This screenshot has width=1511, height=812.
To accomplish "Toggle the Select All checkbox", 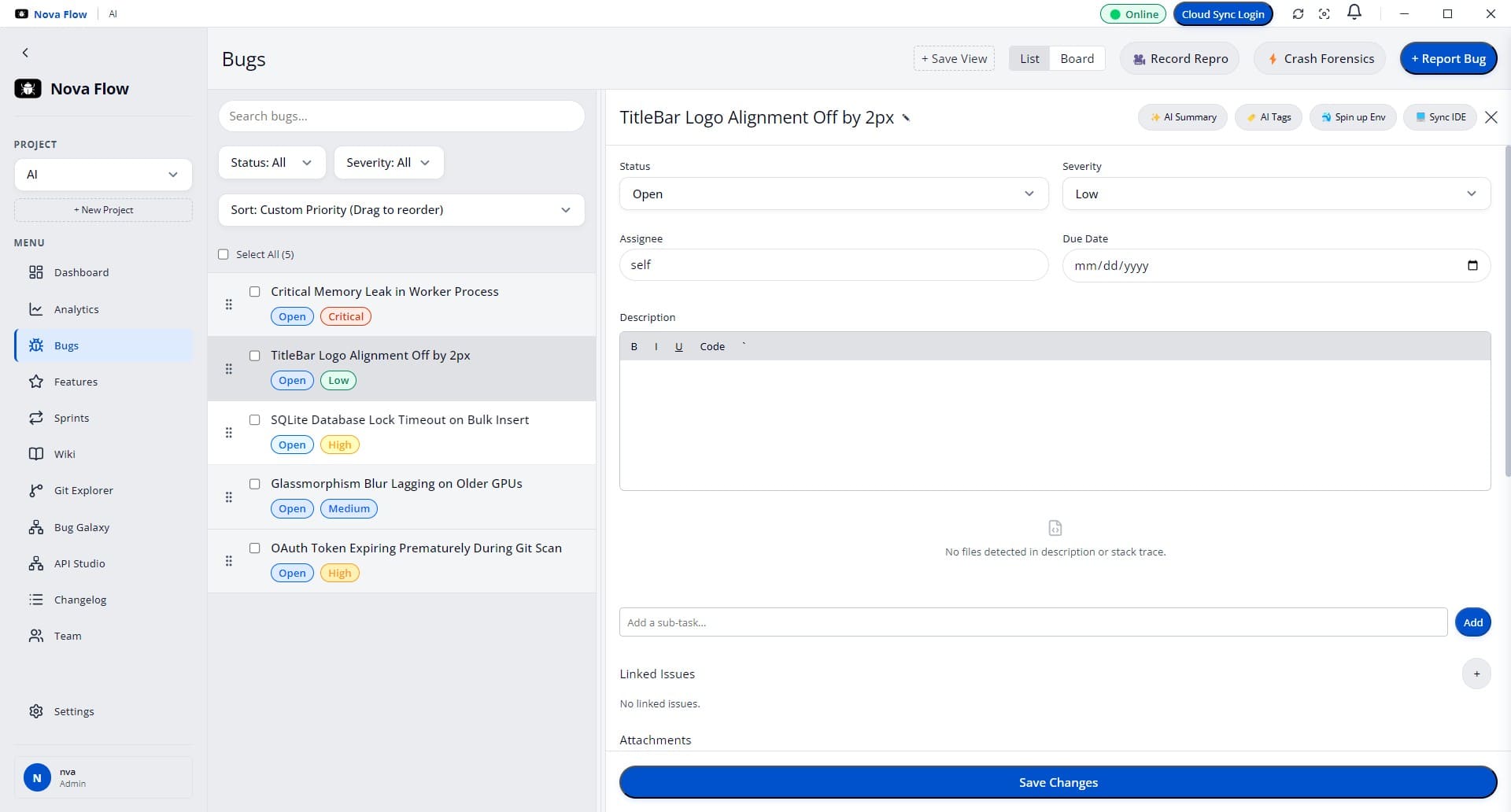I will click(224, 254).
